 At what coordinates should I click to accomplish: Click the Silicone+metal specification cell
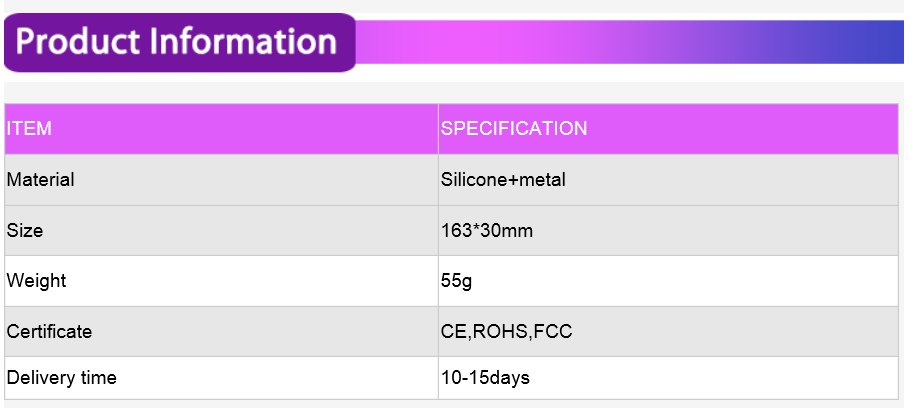coord(503,179)
